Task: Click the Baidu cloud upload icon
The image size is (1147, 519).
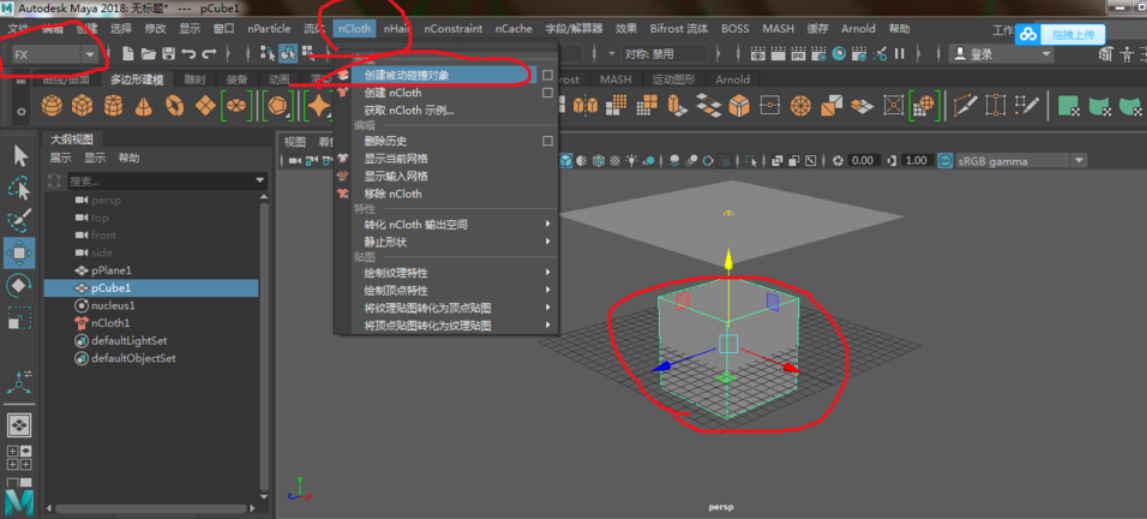Action: point(1028,34)
